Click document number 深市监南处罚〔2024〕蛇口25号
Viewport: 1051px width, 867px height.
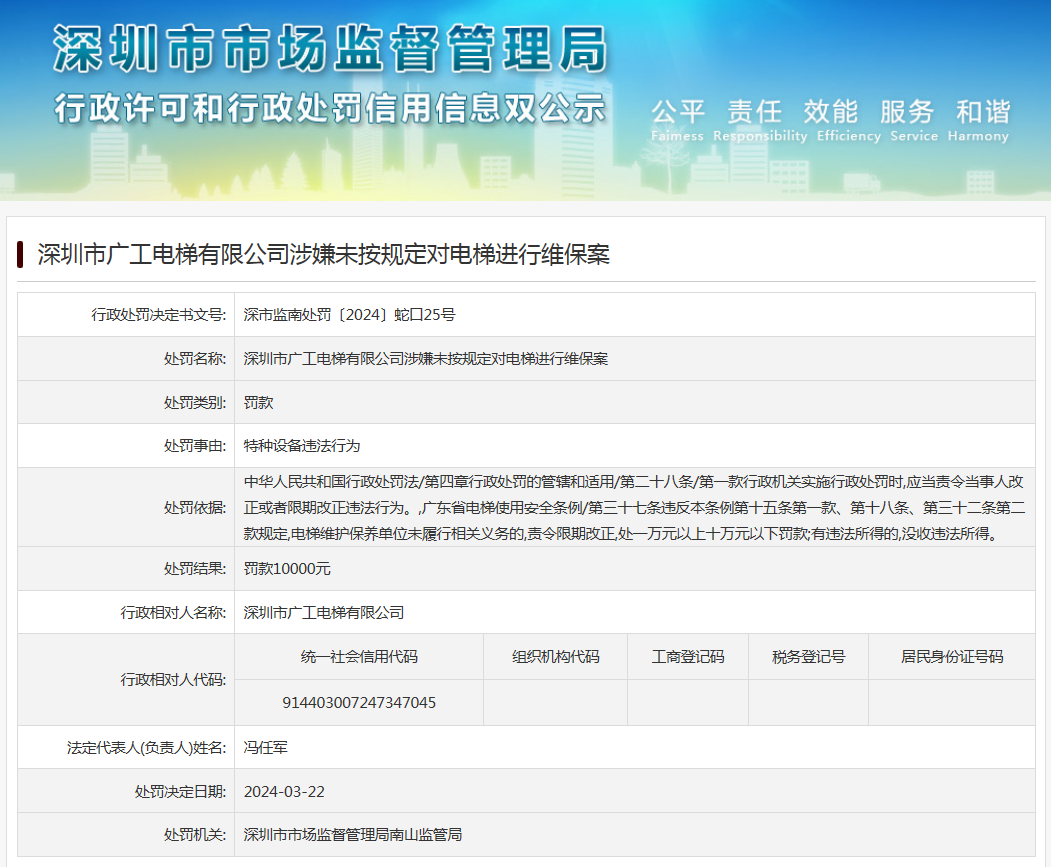(x=349, y=314)
